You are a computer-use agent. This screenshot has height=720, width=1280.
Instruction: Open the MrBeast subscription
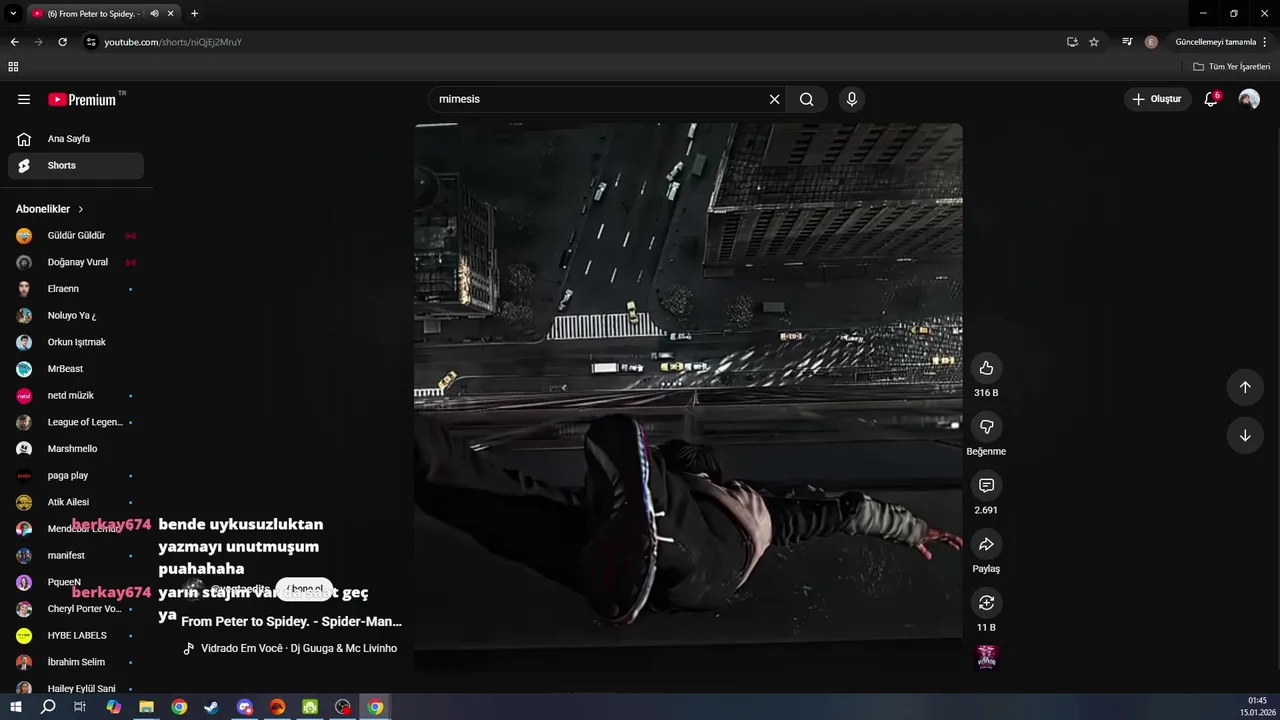point(76,369)
